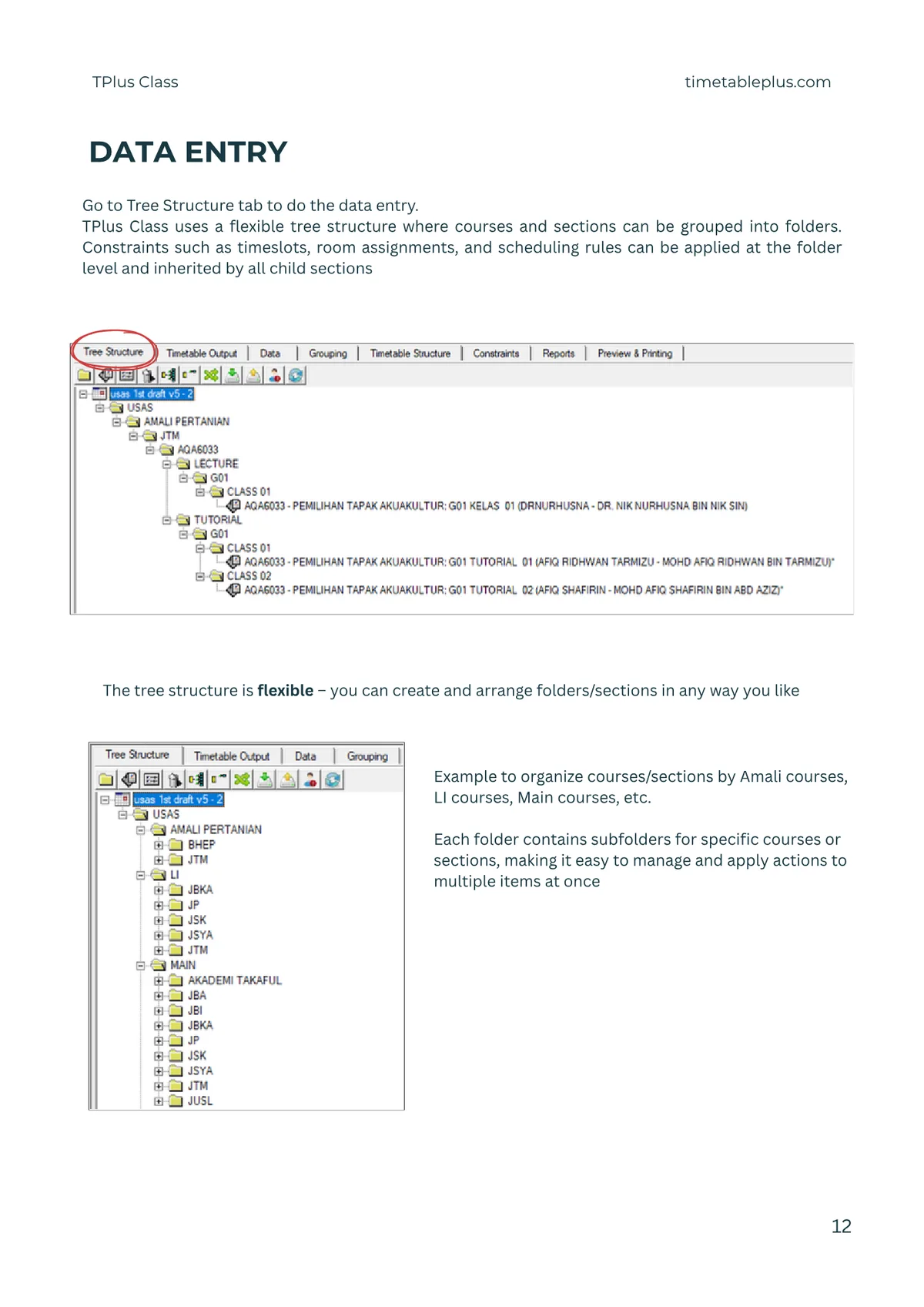Click green shuffle arrows icon in upper toolbar
924x1307 pixels.
click(x=211, y=375)
